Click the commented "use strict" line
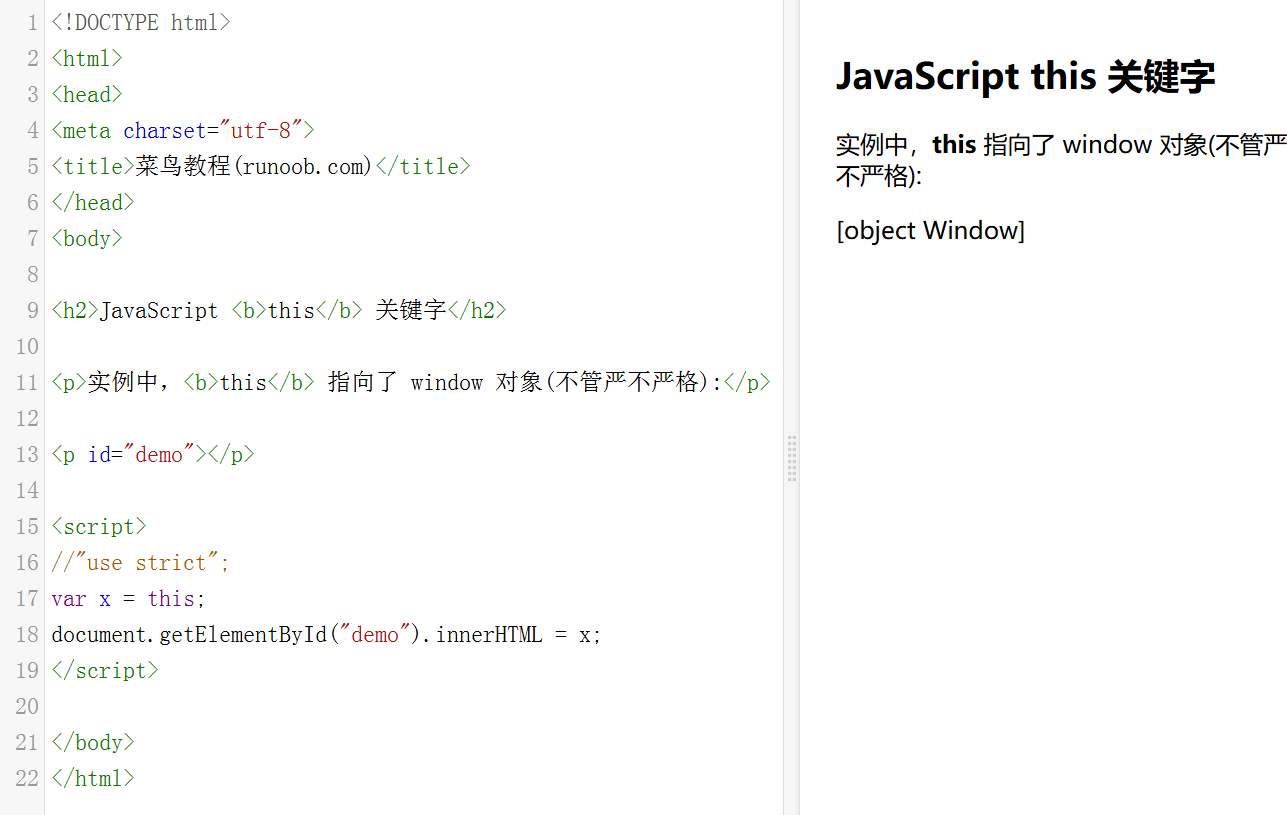Screen dimensions: 1287x815 coord(141,562)
